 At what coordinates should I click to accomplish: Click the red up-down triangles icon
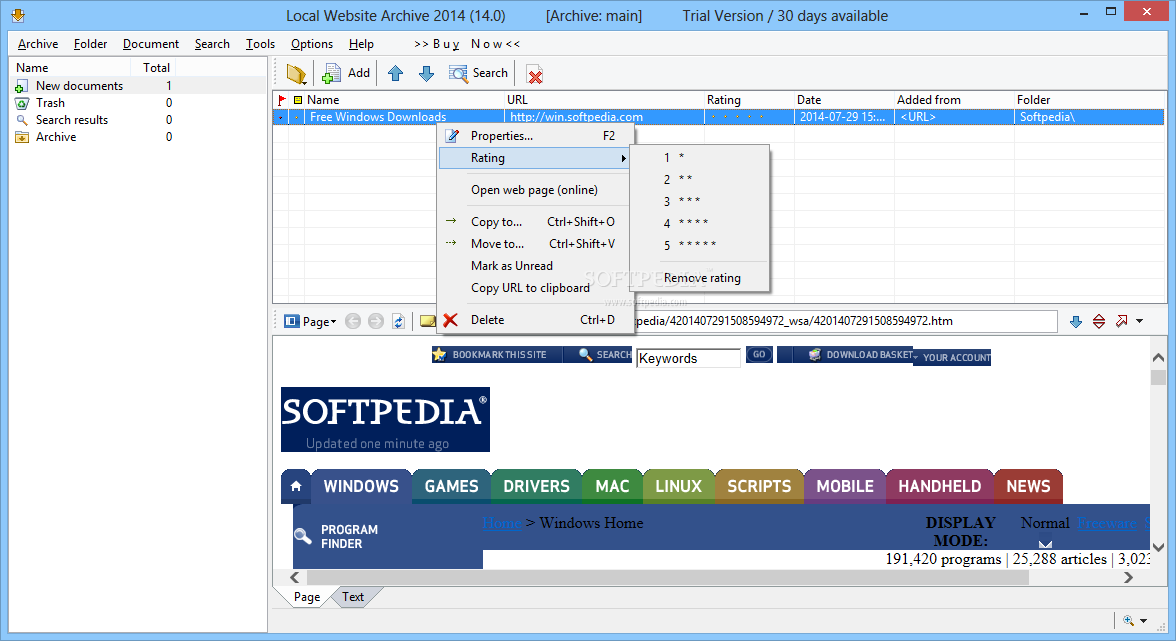pyautogui.click(x=1099, y=322)
